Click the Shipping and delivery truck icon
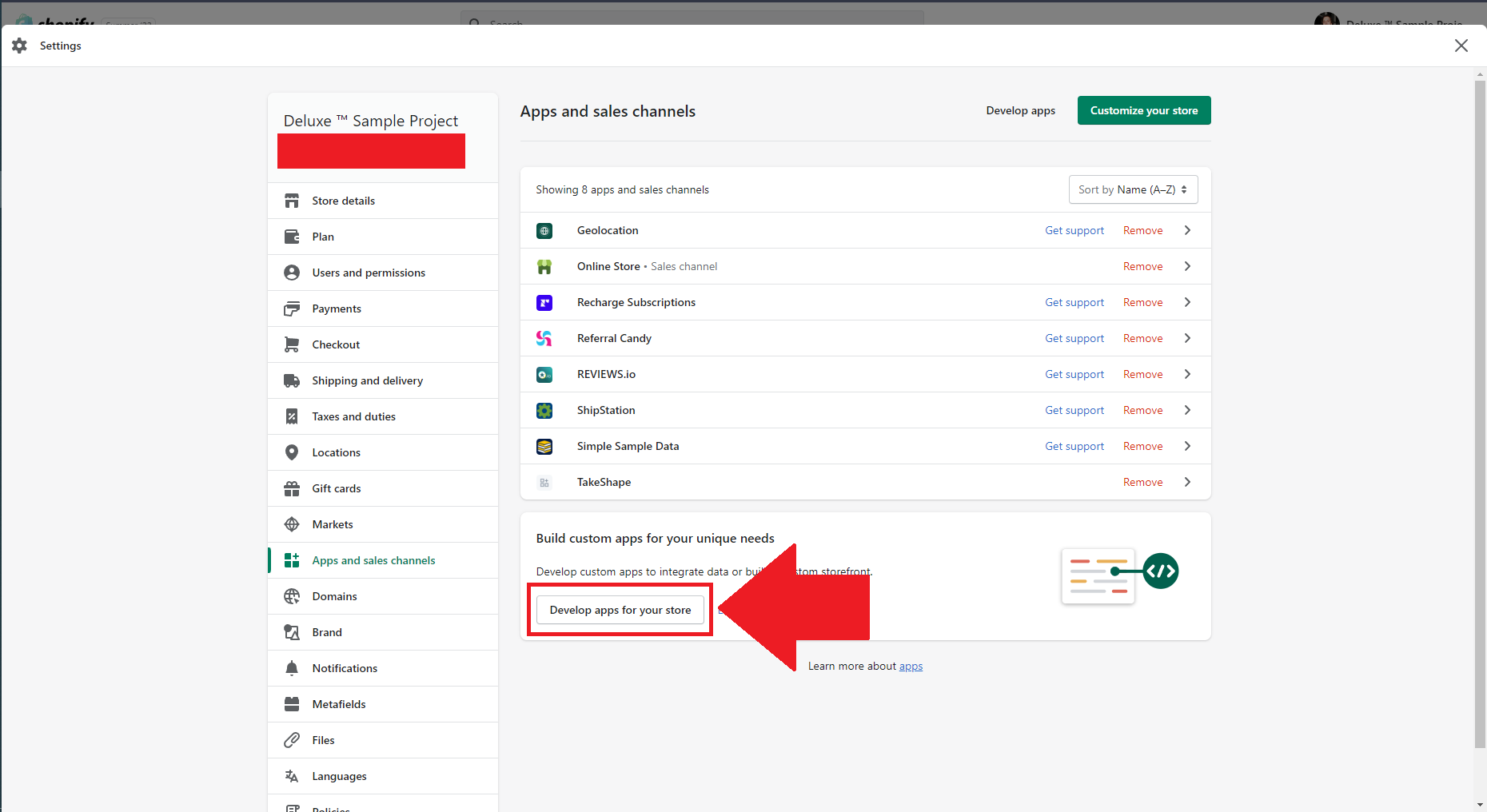 pos(292,380)
